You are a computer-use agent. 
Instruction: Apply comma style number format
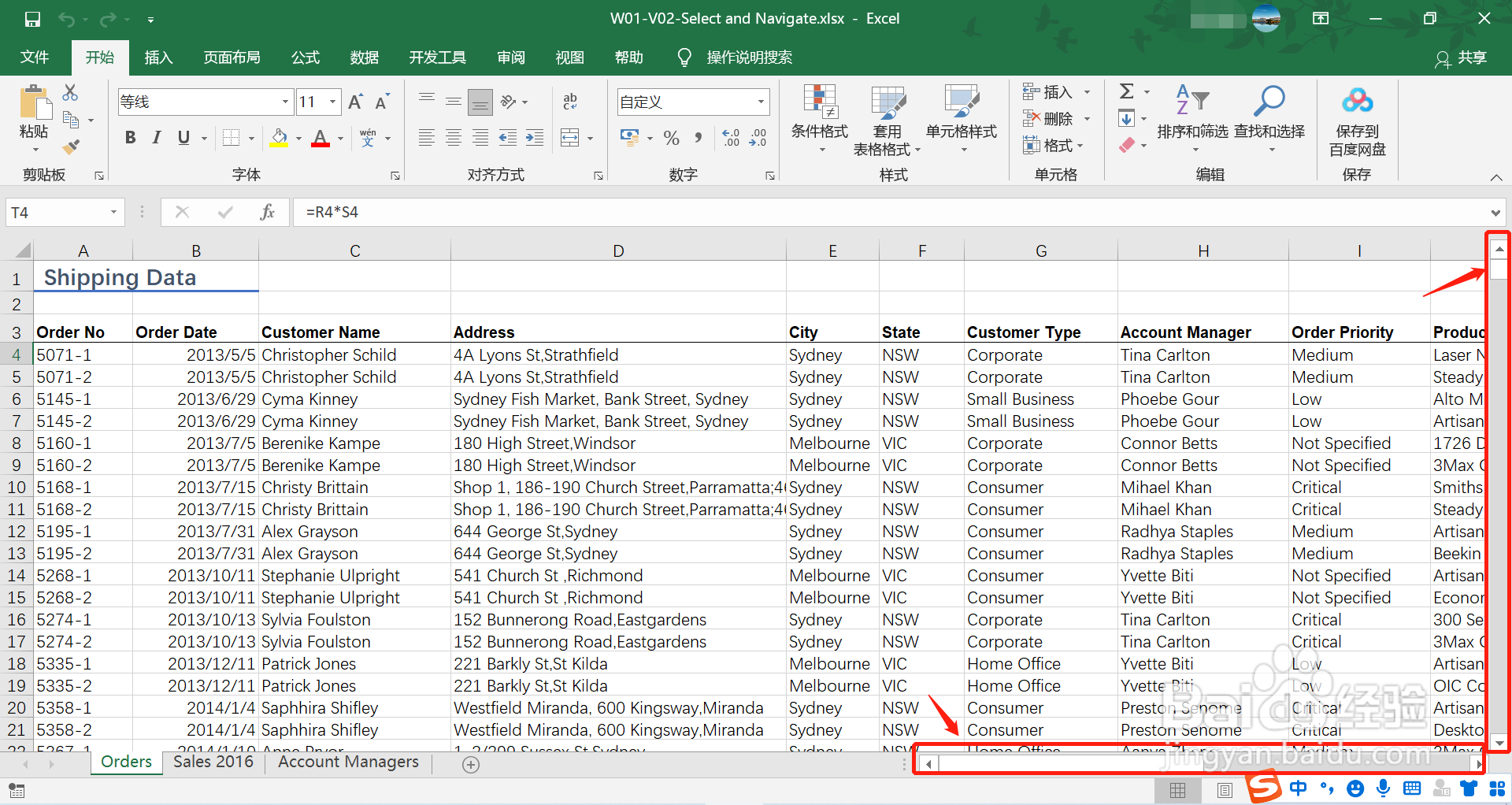click(699, 139)
